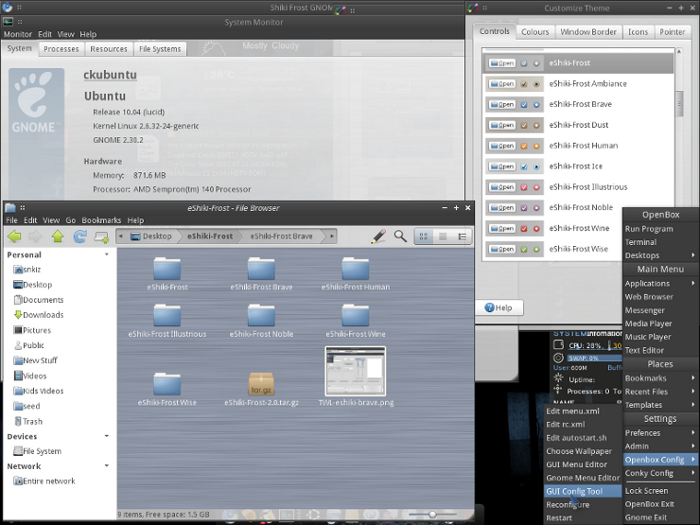The image size is (700, 525).
Task: Open Trash in the sidebar
Action: 28,421
